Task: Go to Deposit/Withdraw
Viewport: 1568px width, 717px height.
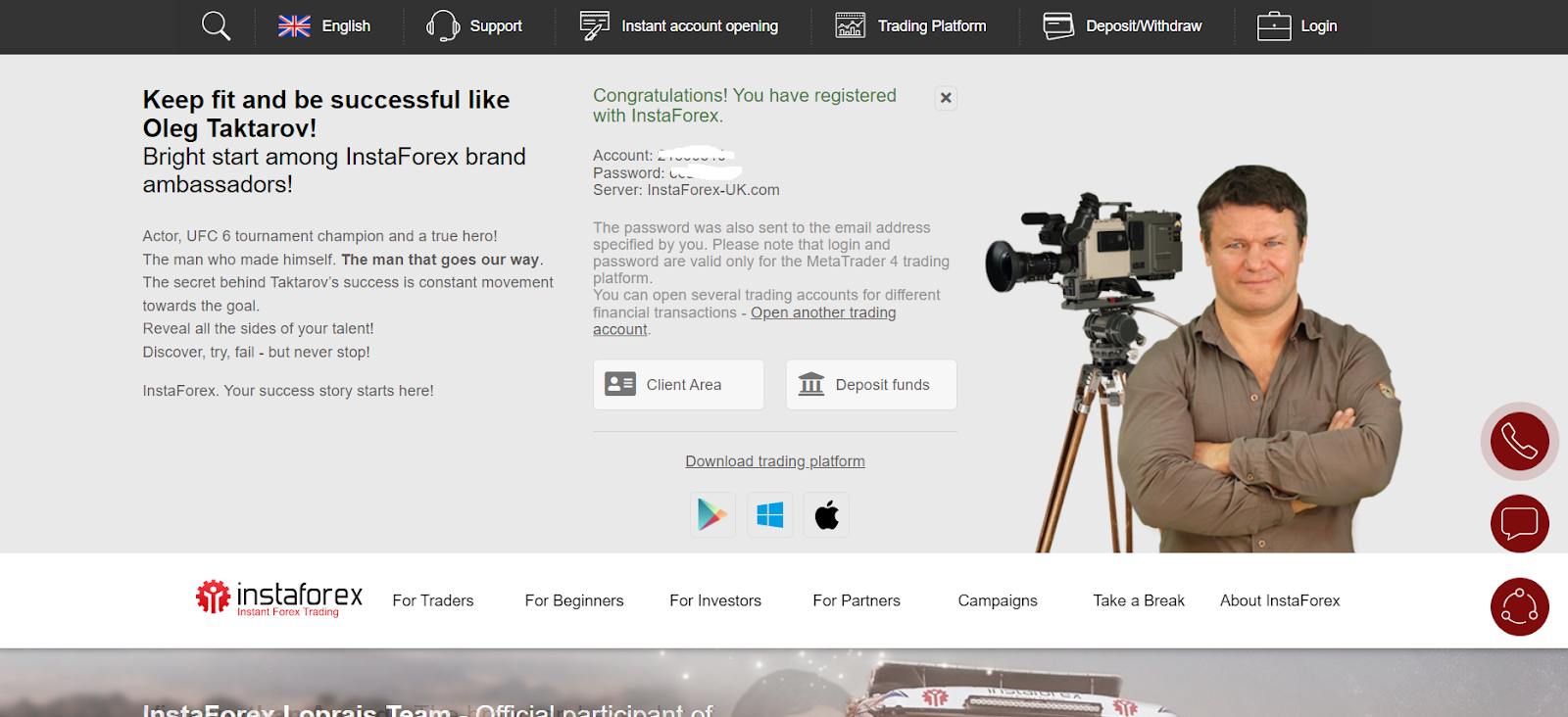Action: 1144,26
